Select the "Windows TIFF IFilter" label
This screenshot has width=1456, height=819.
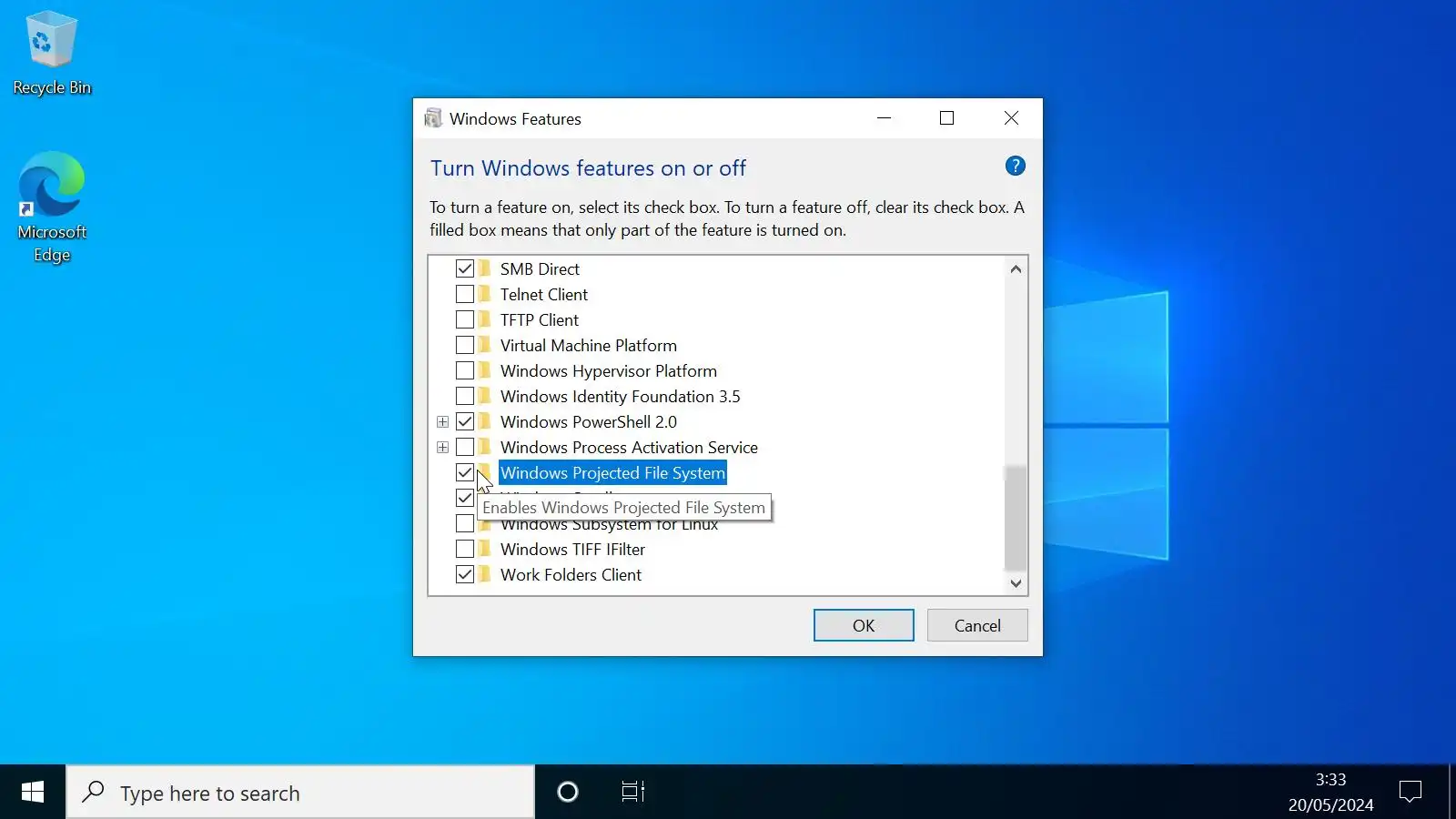(572, 549)
